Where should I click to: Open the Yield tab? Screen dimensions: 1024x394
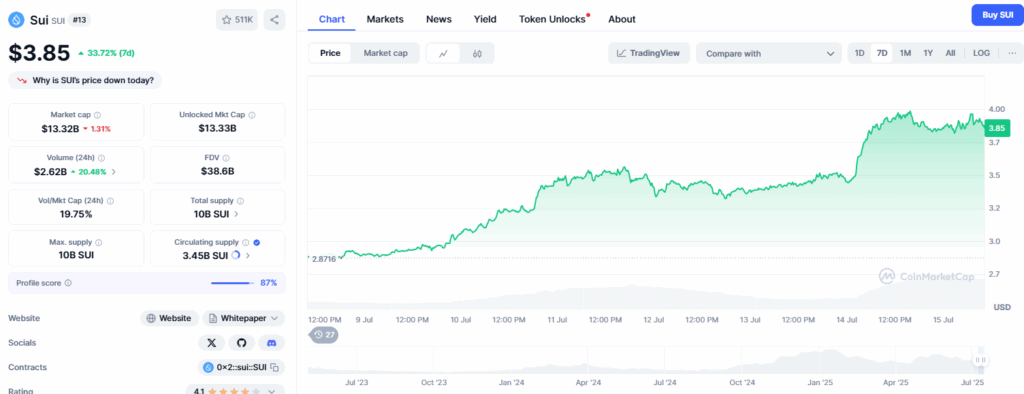click(485, 19)
